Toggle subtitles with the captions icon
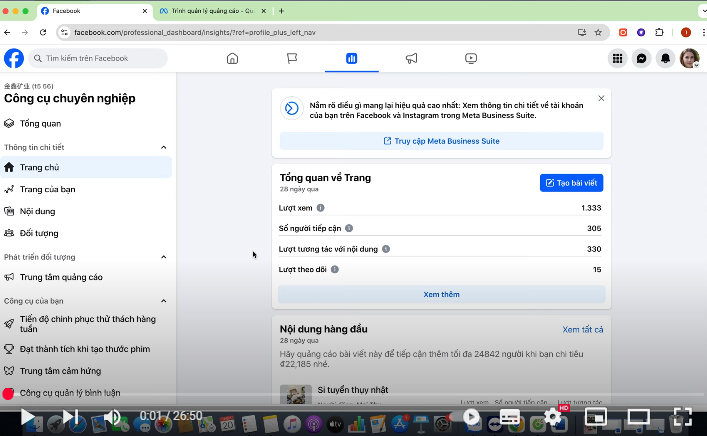 click(510, 417)
